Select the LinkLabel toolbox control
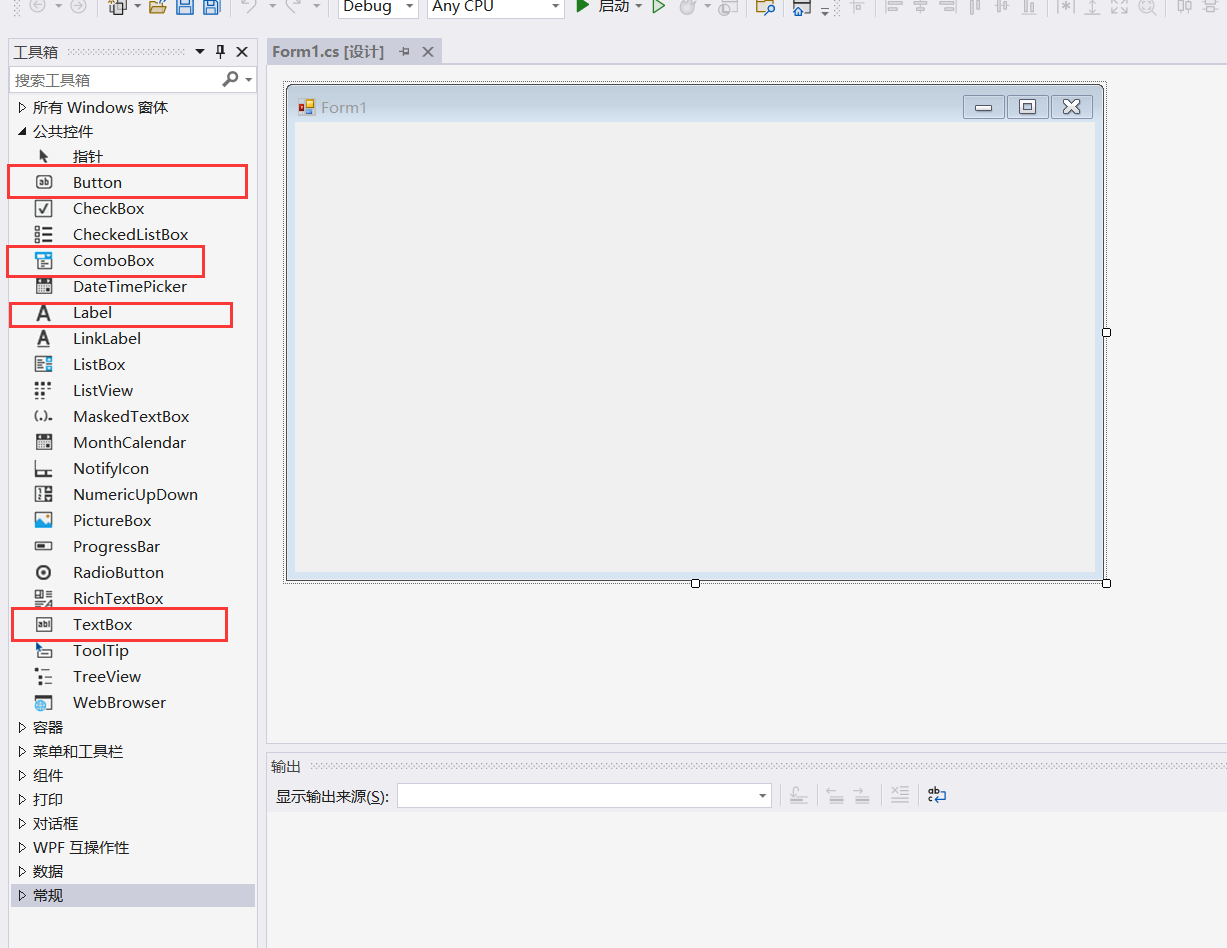1227x948 pixels. pos(132,338)
